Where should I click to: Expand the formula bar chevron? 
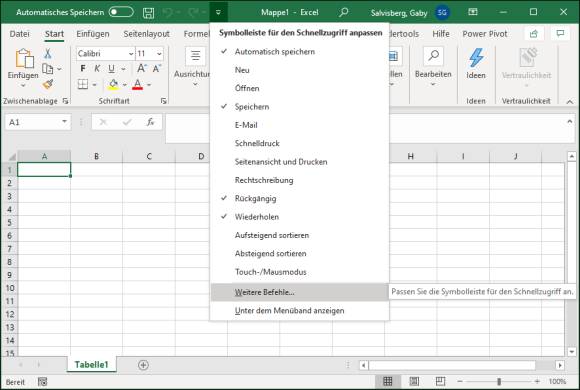point(570,121)
